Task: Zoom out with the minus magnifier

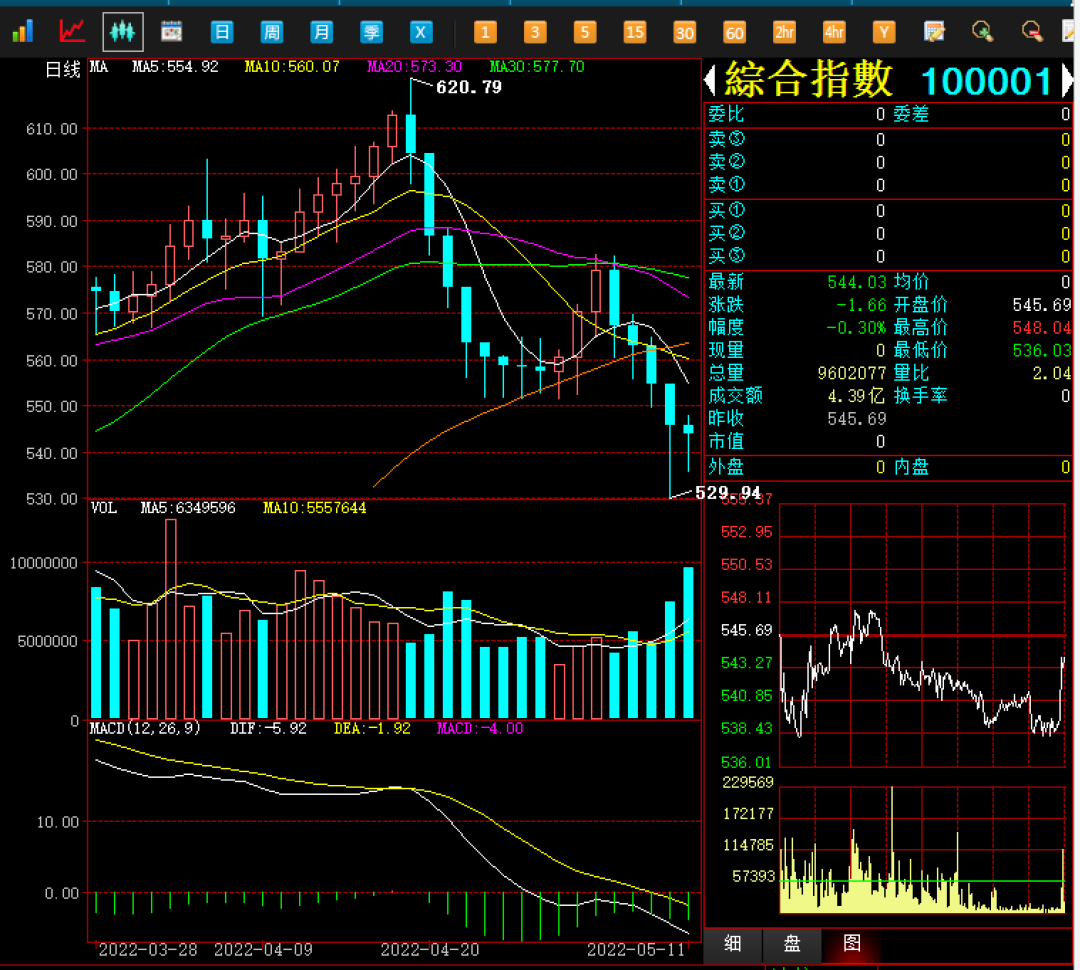Action: pos(1032,32)
